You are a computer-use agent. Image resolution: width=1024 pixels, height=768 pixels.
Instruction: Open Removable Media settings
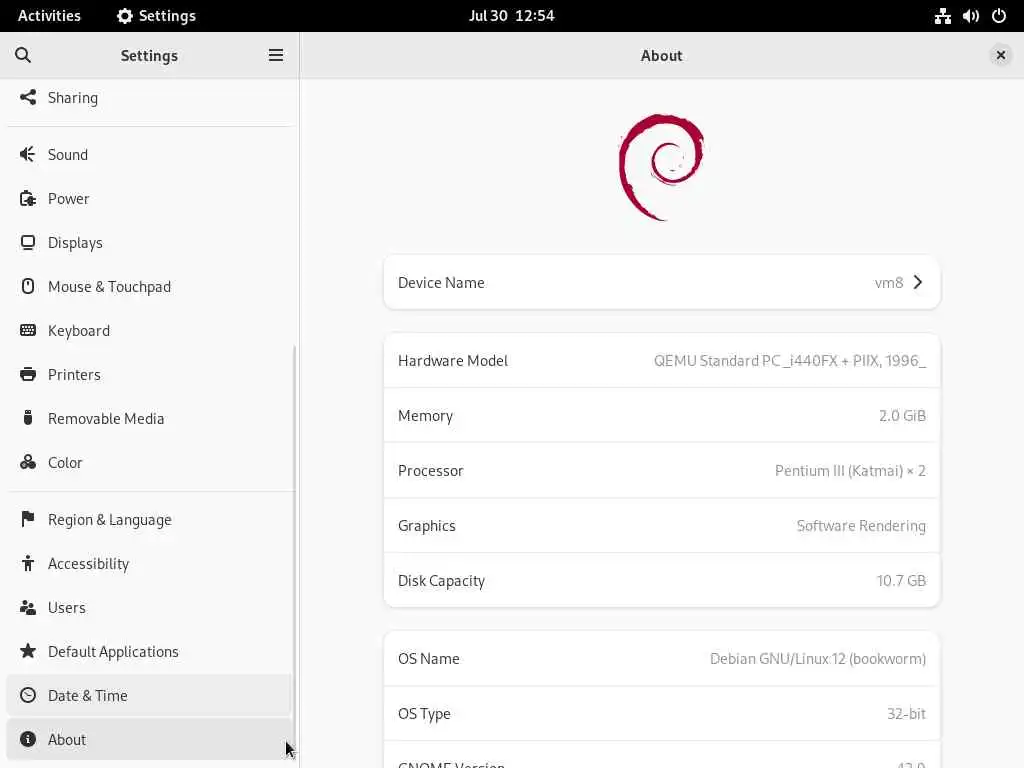click(x=149, y=418)
